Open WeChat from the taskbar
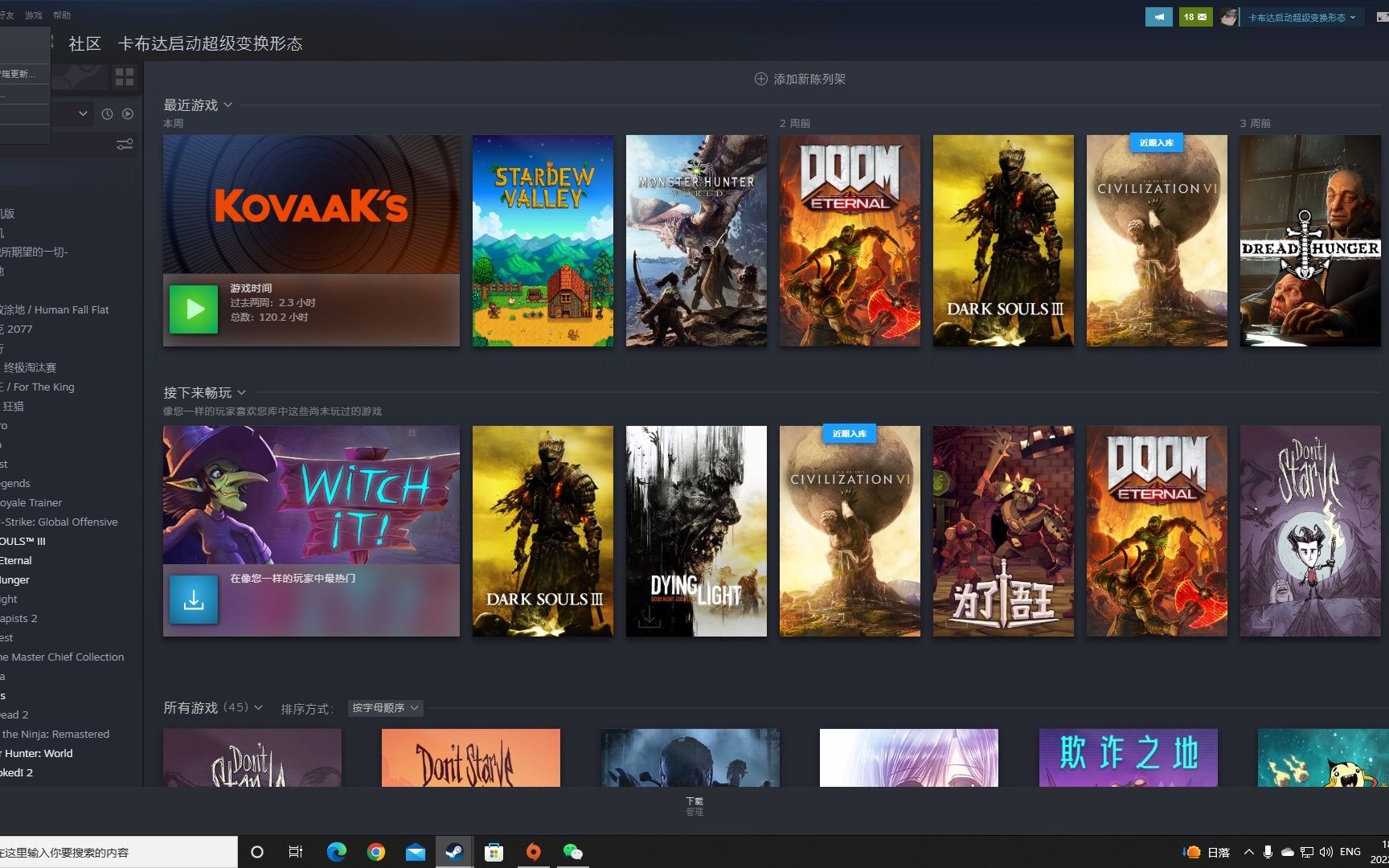This screenshot has width=1389, height=868. click(572, 852)
